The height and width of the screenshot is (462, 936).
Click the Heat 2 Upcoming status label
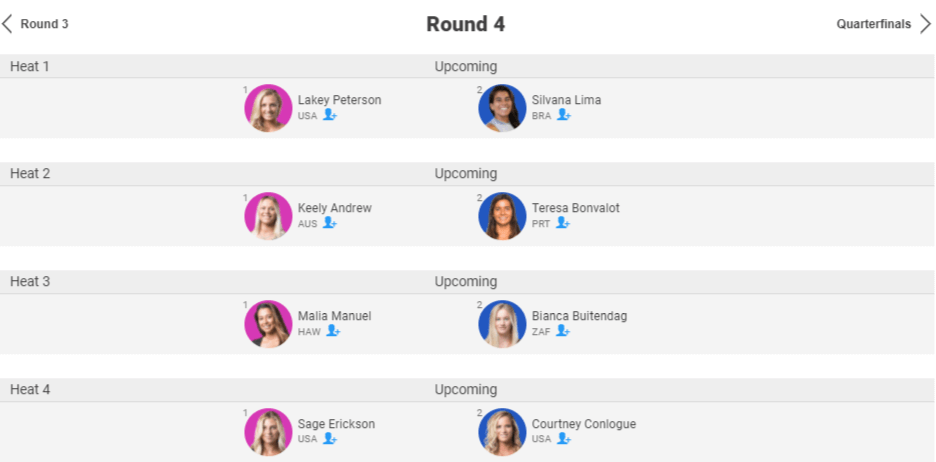(466, 174)
